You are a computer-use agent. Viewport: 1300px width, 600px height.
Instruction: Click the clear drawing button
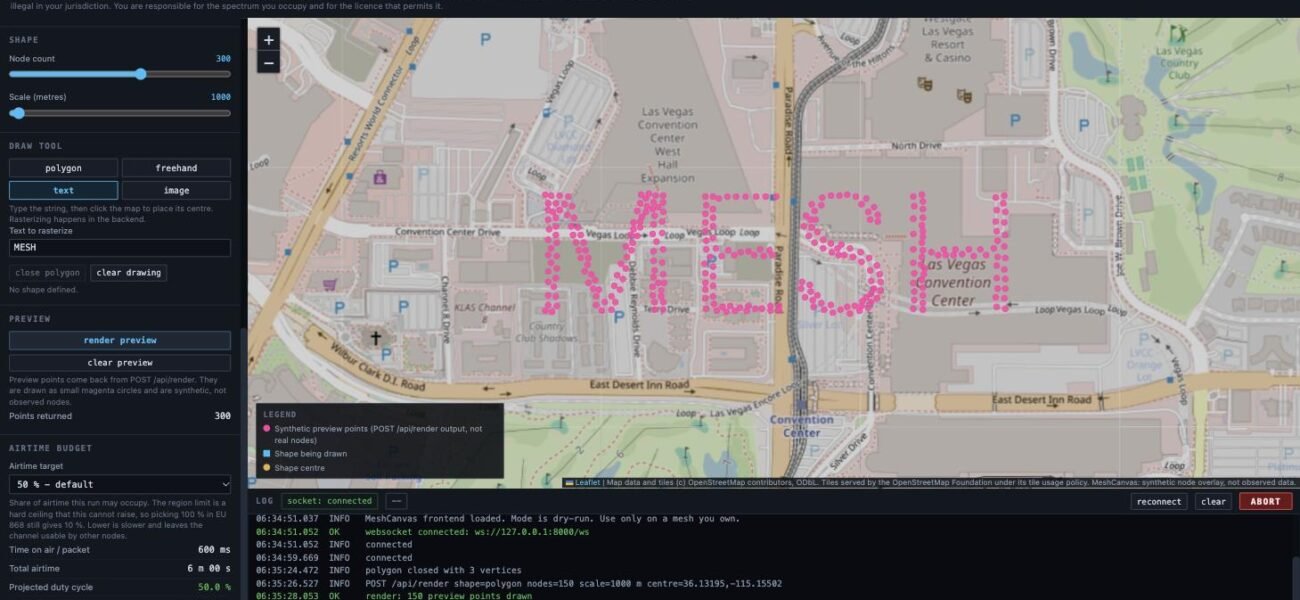[x=129, y=273]
